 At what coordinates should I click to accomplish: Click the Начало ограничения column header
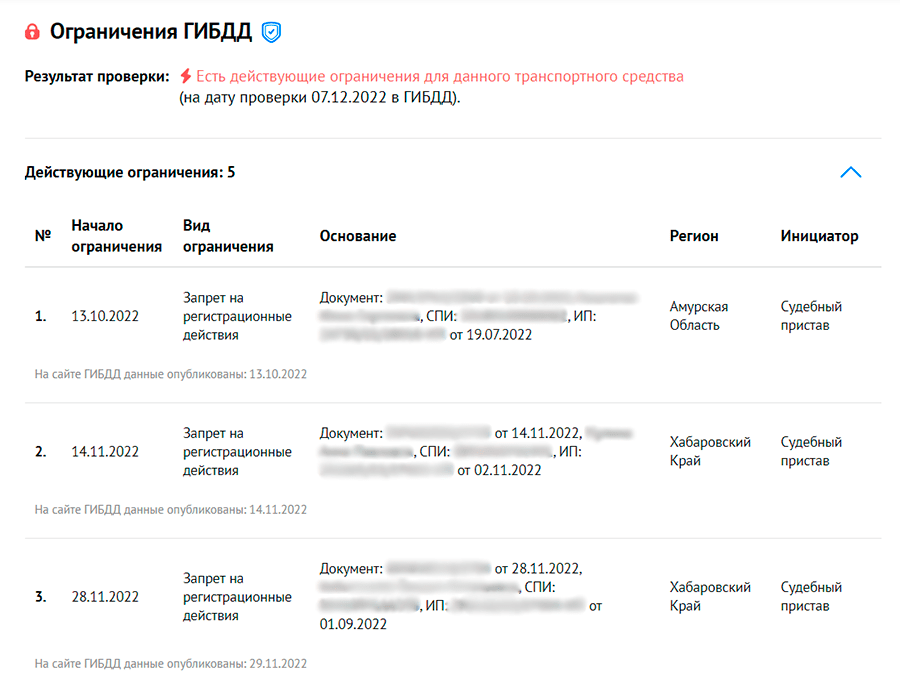tap(116, 236)
